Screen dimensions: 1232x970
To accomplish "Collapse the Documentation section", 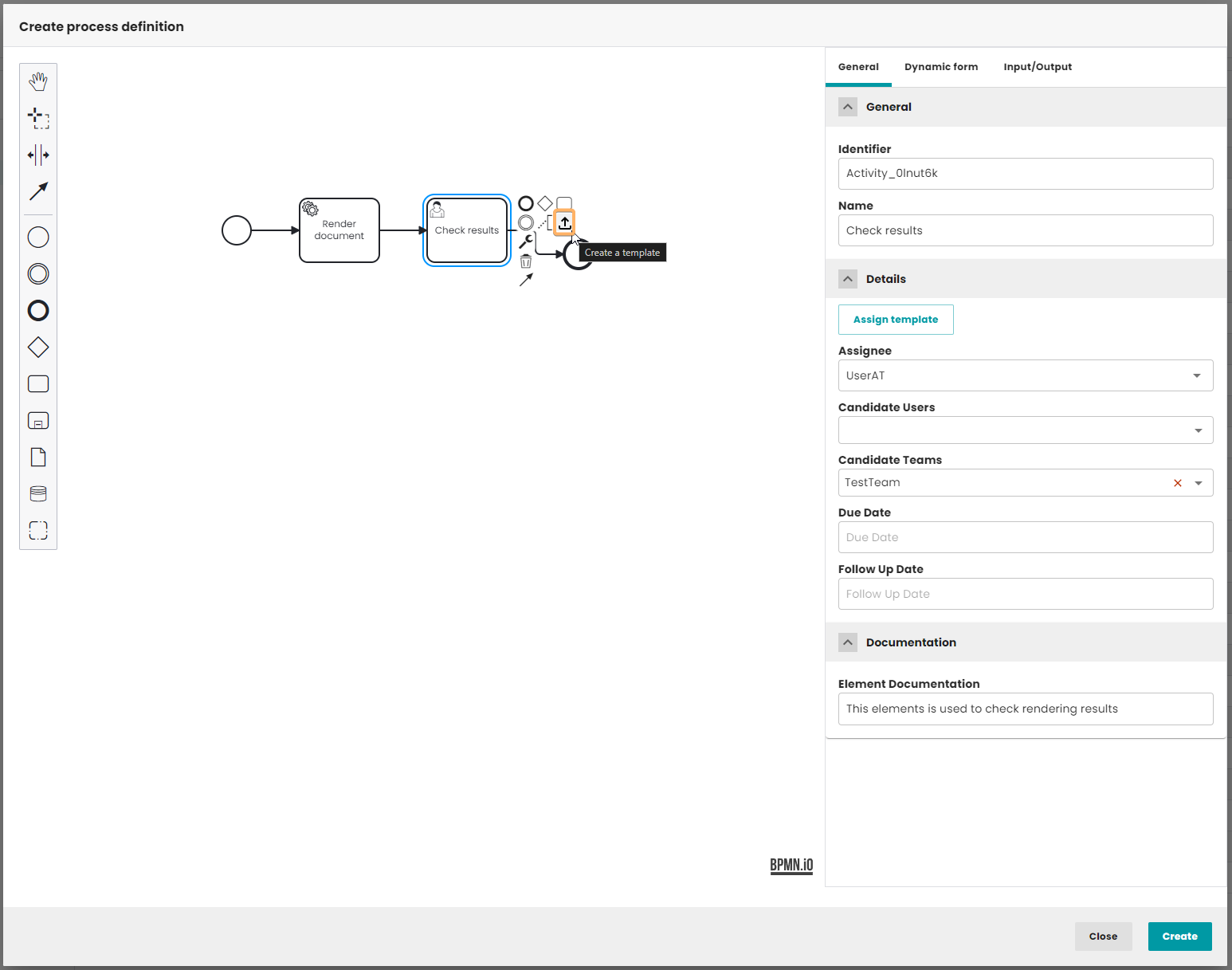I will coord(848,642).
